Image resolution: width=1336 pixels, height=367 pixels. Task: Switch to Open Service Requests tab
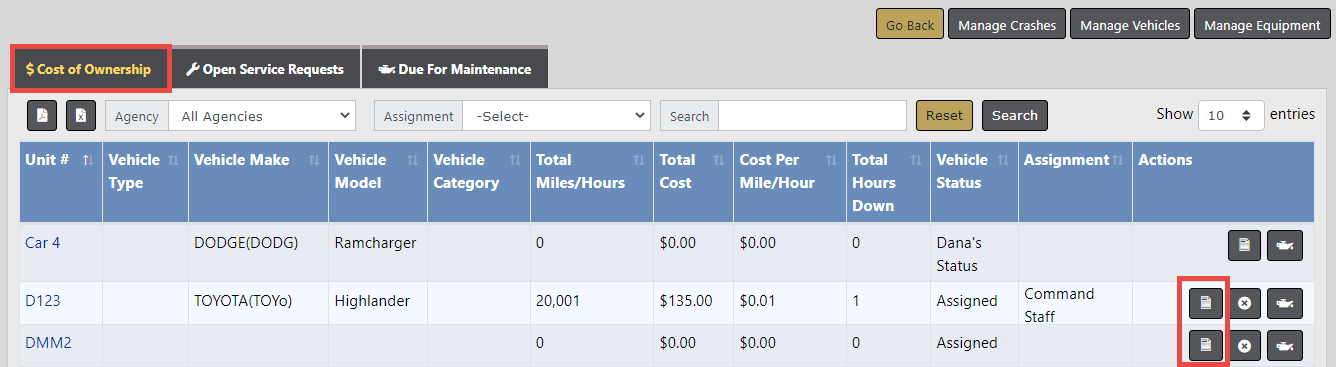click(265, 70)
